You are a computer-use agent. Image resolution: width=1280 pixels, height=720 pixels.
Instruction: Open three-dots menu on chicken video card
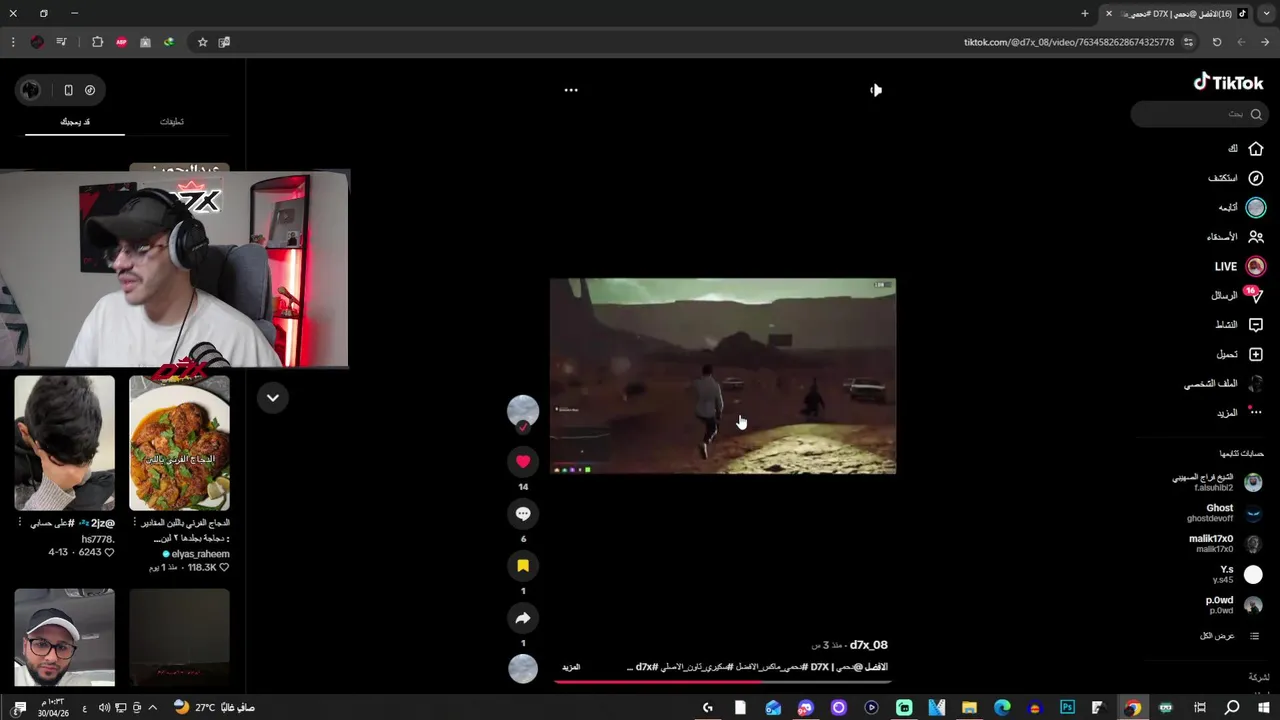(x=134, y=523)
